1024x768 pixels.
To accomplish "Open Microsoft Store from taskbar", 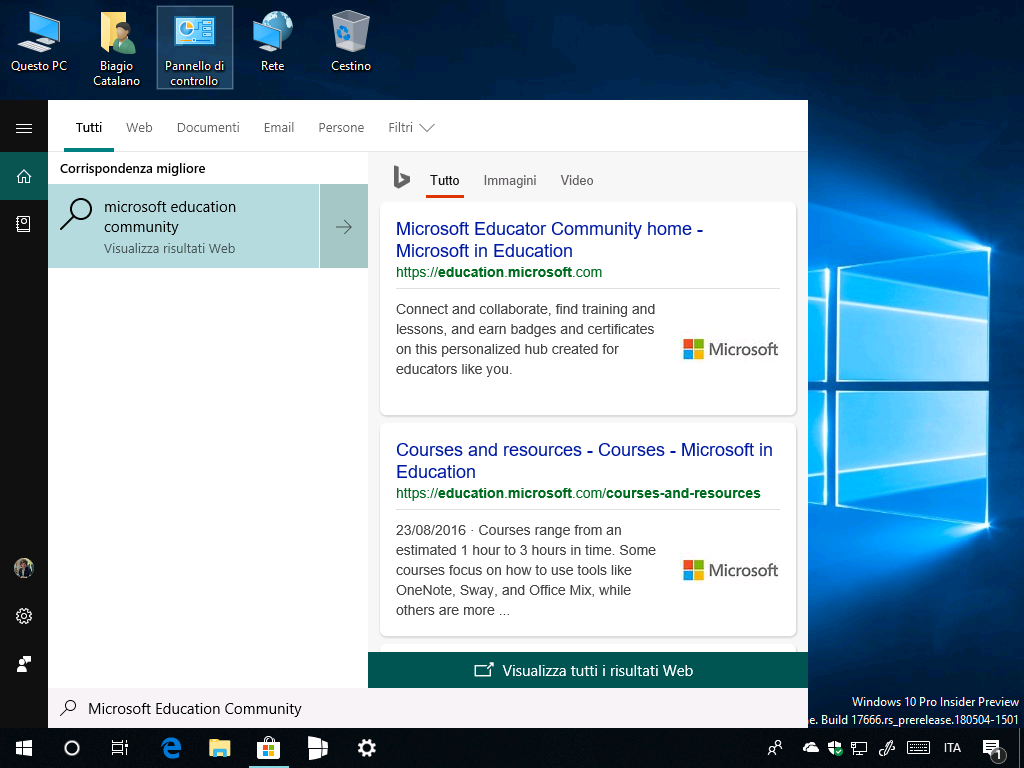I will [268, 748].
